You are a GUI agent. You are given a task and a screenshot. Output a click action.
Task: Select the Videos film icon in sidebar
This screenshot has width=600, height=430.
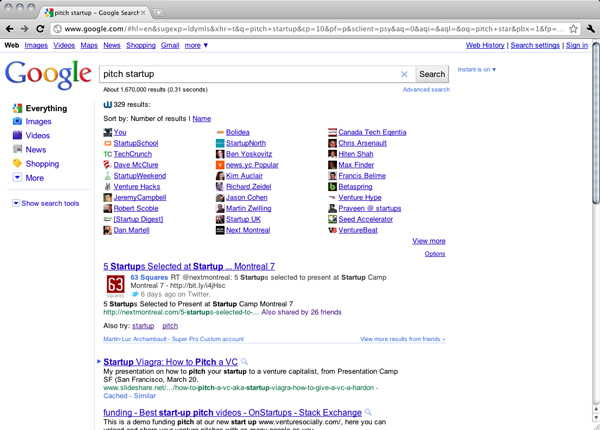click(x=17, y=135)
